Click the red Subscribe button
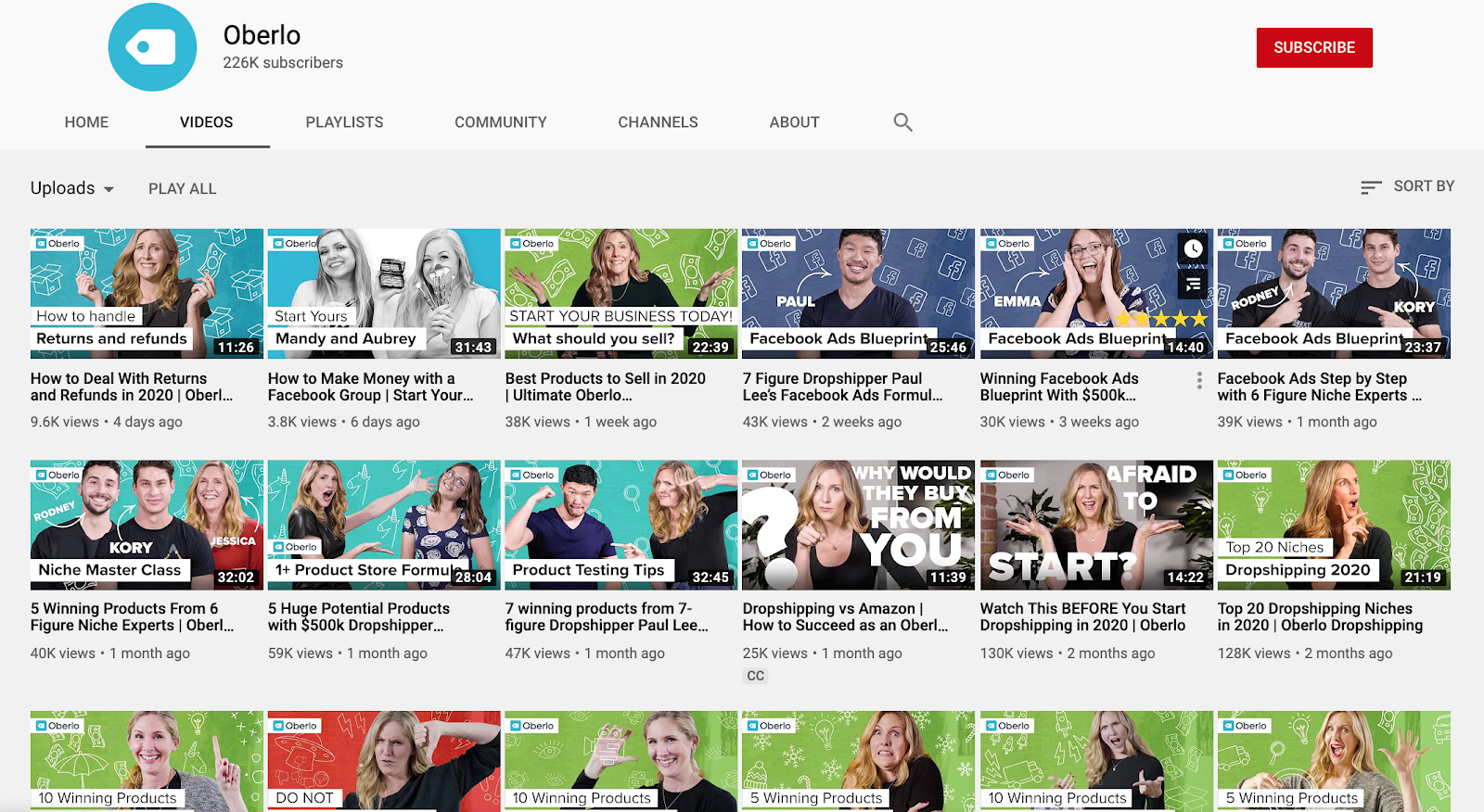The width and height of the screenshot is (1484, 812). (x=1314, y=47)
